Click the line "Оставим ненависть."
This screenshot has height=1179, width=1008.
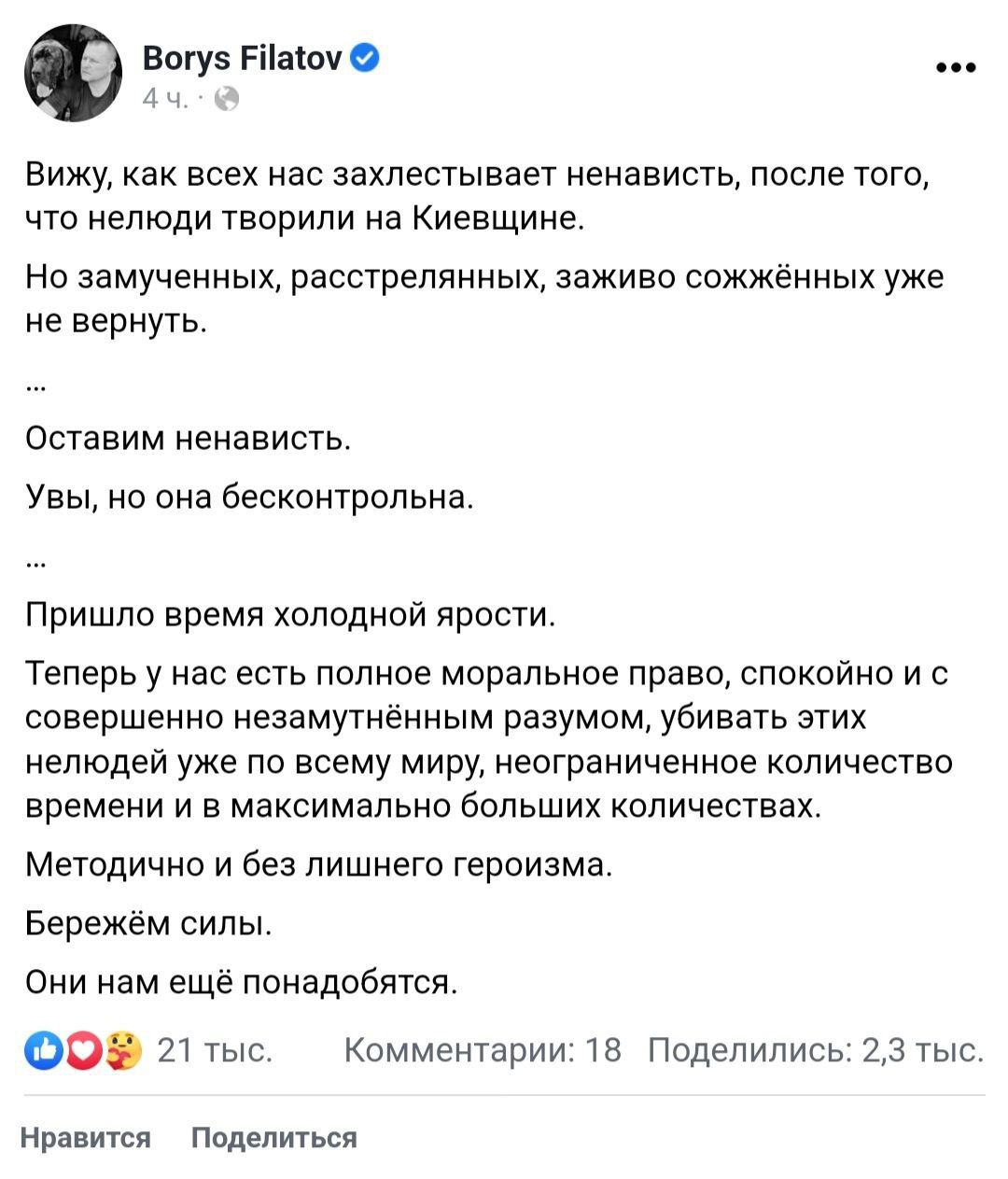tap(188, 438)
